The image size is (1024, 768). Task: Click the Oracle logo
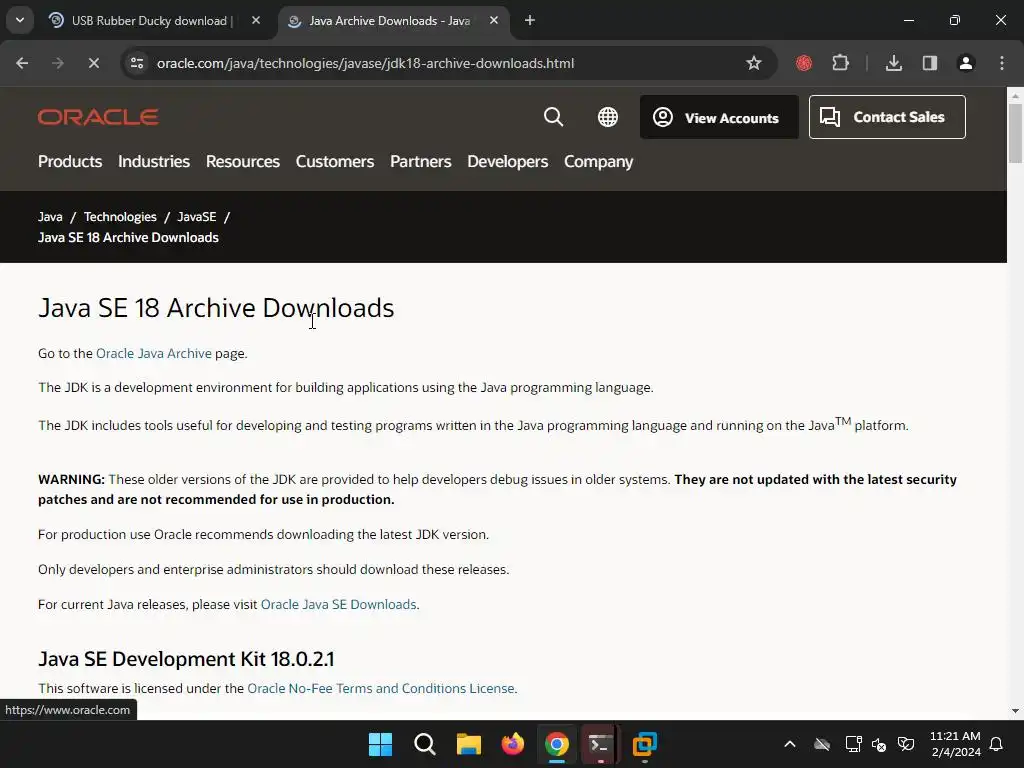point(98,117)
